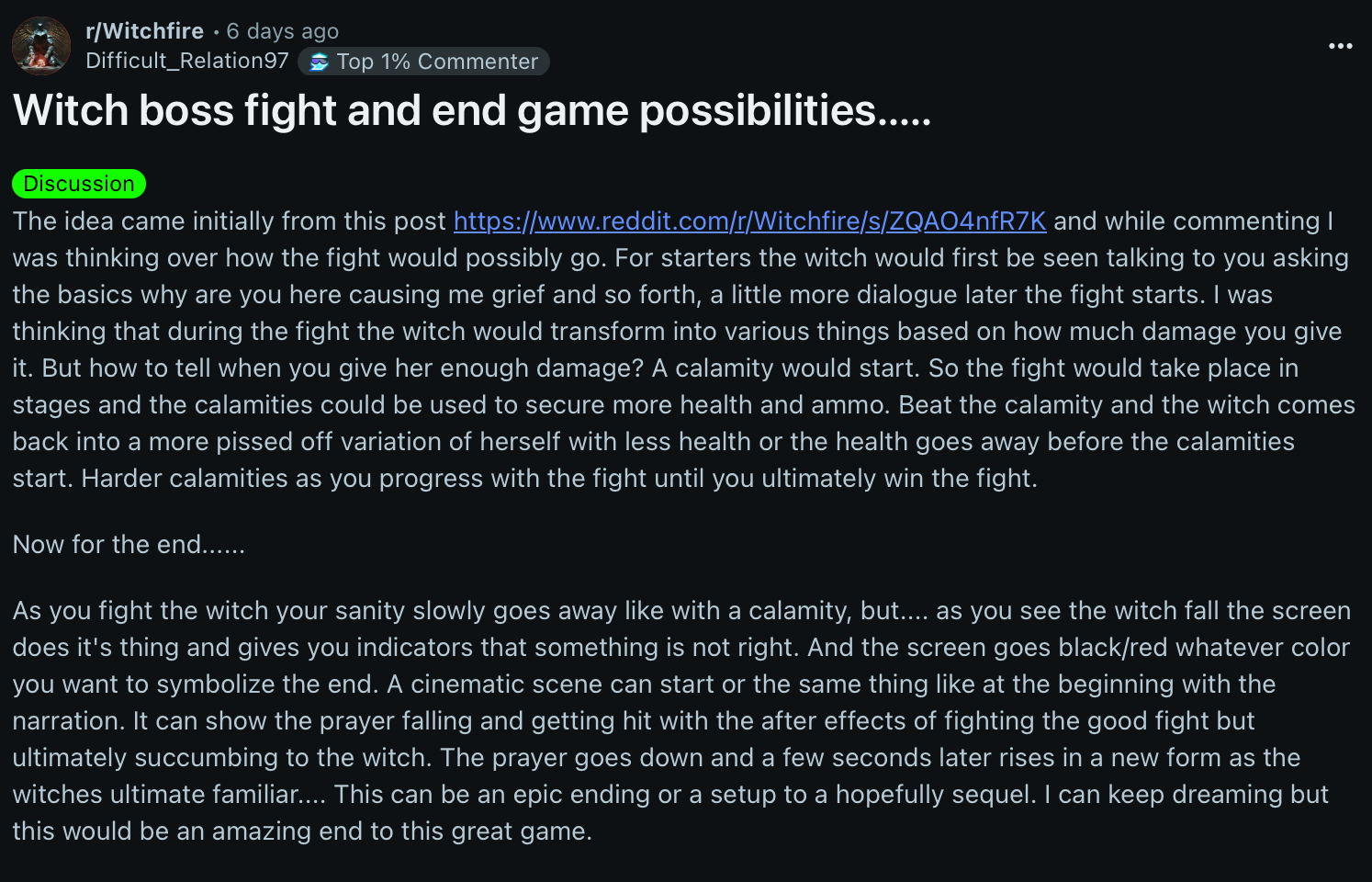Viewport: 1372px width, 882px height.
Task: Open the post overflow menu (three dots)
Action: click(x=1340, y=46)
